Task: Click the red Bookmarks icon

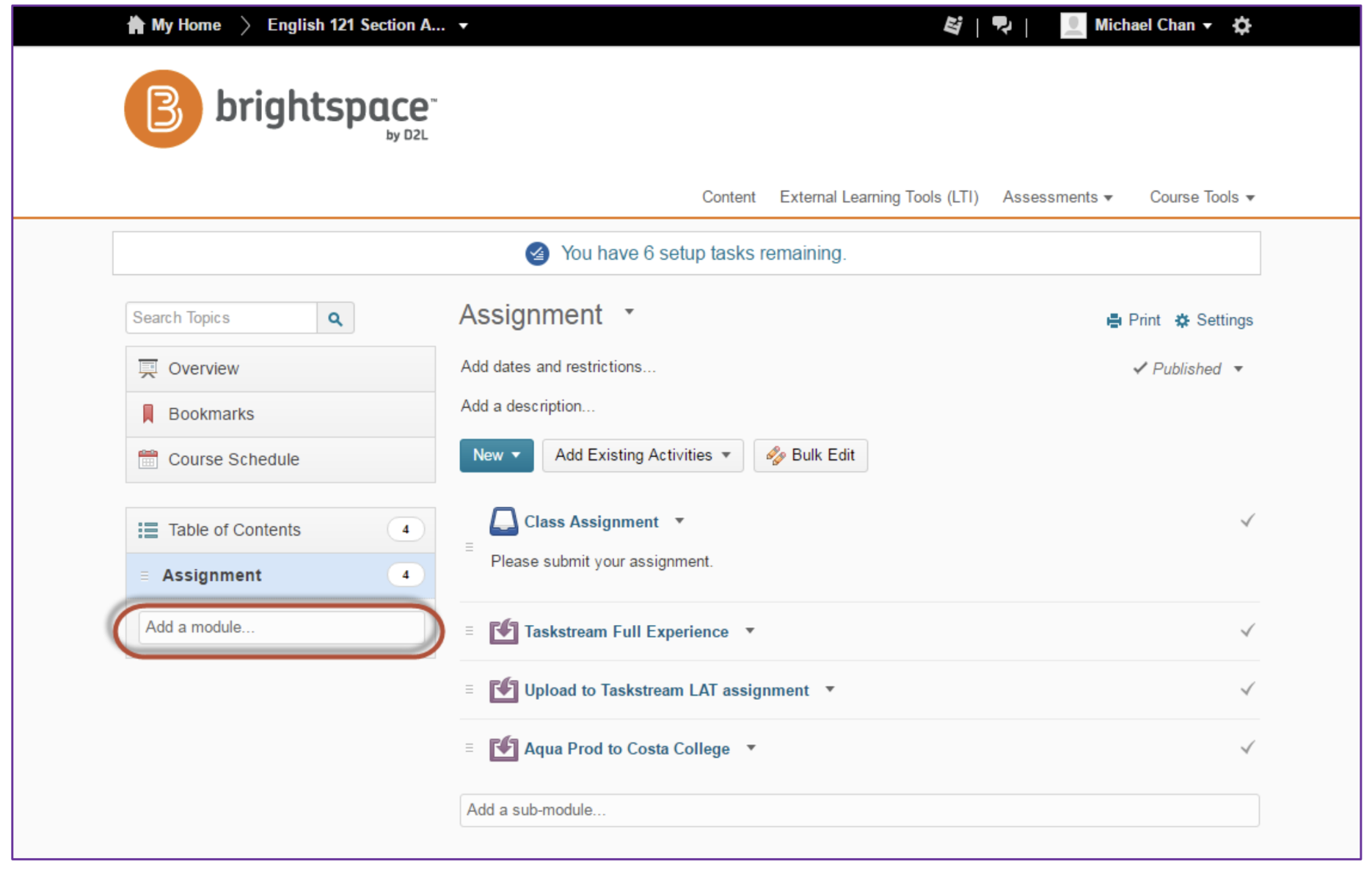Action: 148,414
